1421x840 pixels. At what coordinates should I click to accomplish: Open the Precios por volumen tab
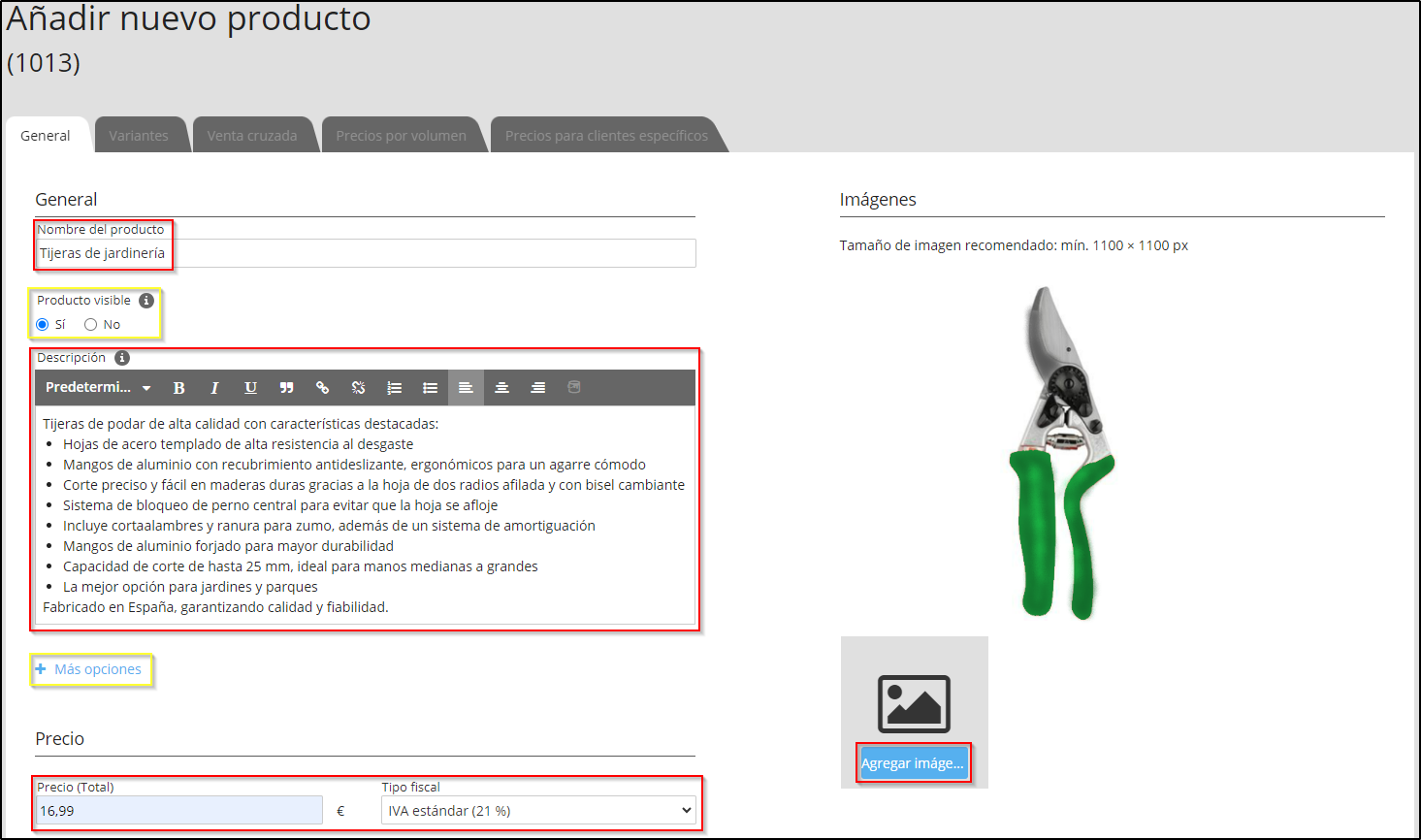click(401, 136)
